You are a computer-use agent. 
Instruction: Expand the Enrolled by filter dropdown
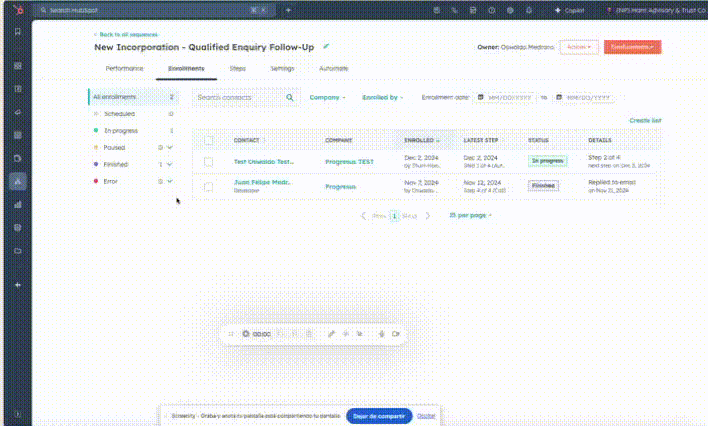[384, 98]
